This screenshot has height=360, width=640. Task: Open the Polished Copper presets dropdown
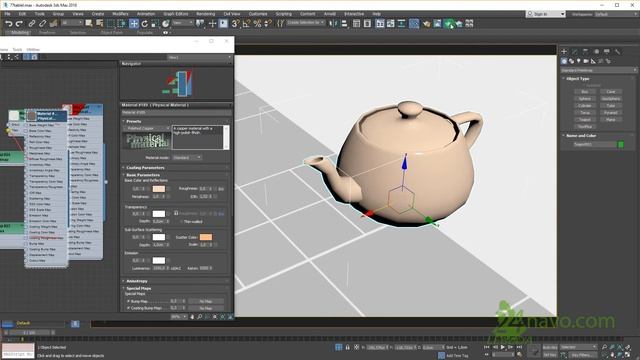[147, 128]
